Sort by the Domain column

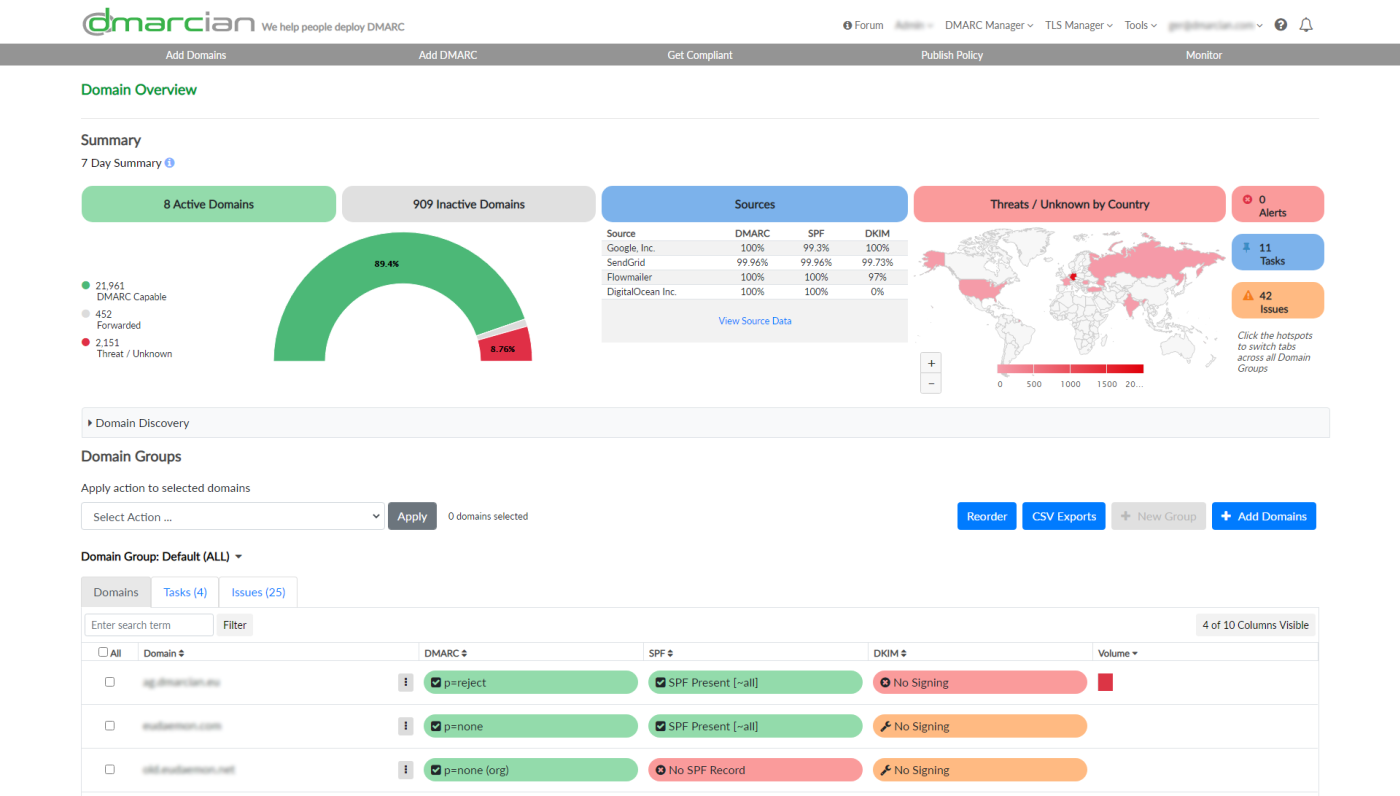(164, 653)
